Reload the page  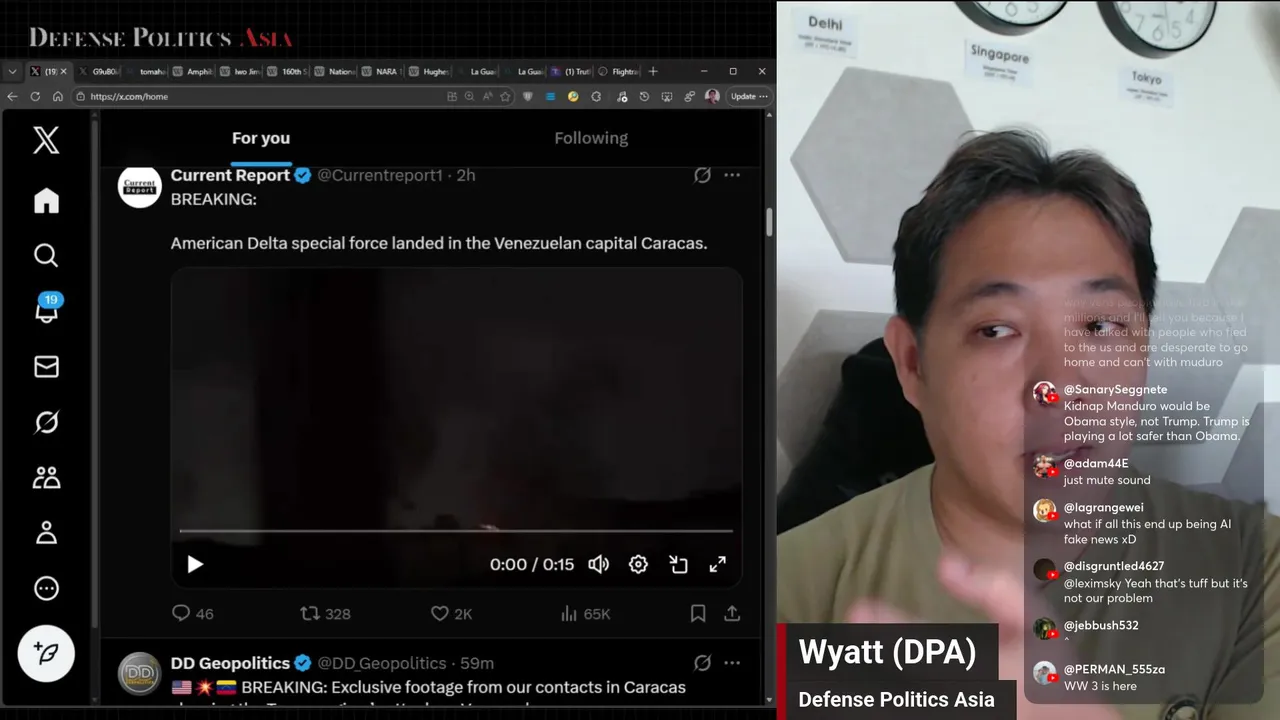pos(35,96)
